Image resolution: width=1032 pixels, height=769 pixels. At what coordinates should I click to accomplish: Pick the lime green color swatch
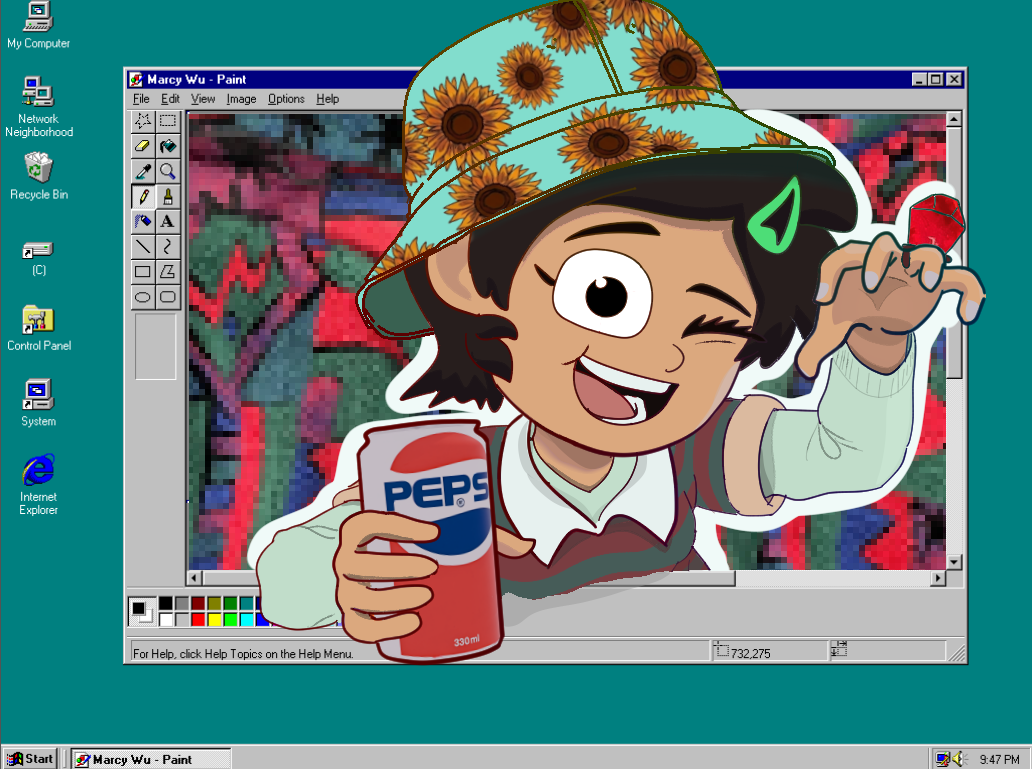click(x=230, y=620)
